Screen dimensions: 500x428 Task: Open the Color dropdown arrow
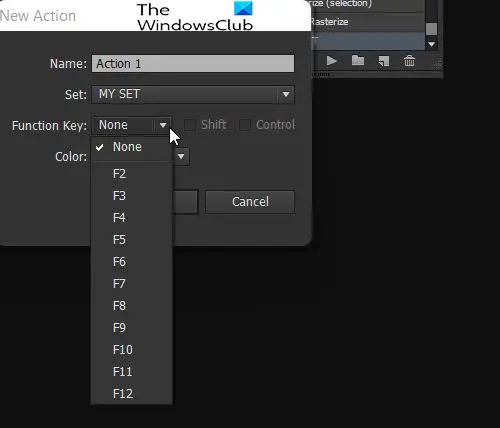tap(181, 156)
